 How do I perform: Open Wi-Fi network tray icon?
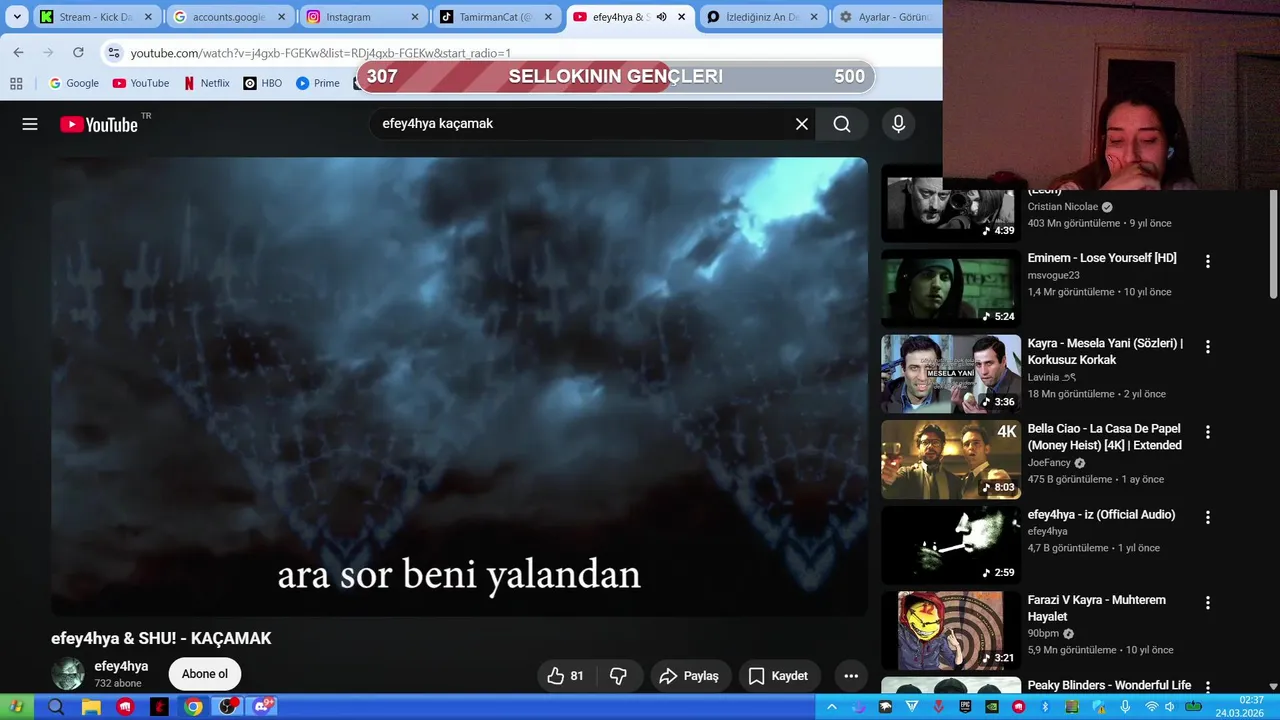pos(1151,707)
